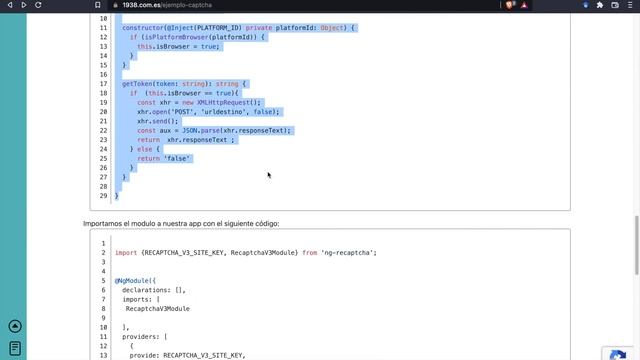Go forward with the browser forward arrow

(x=24, y=5)
